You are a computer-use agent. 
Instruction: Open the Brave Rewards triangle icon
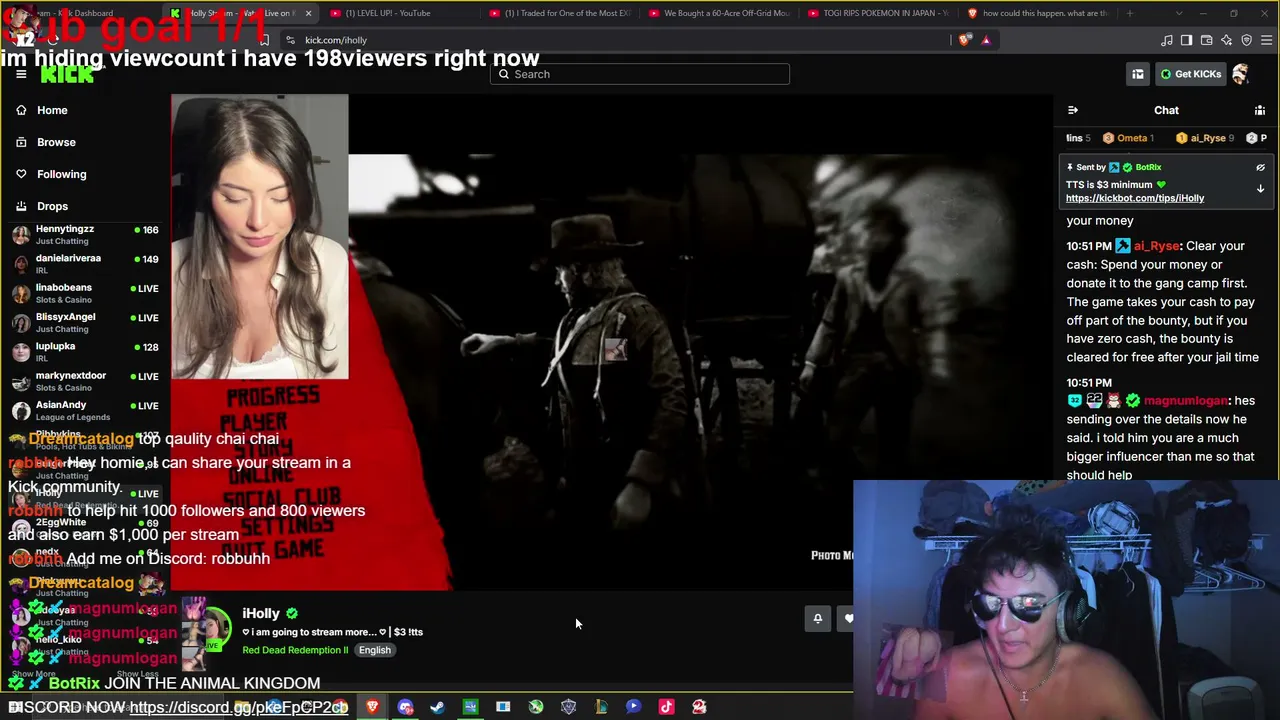point(986,40)
